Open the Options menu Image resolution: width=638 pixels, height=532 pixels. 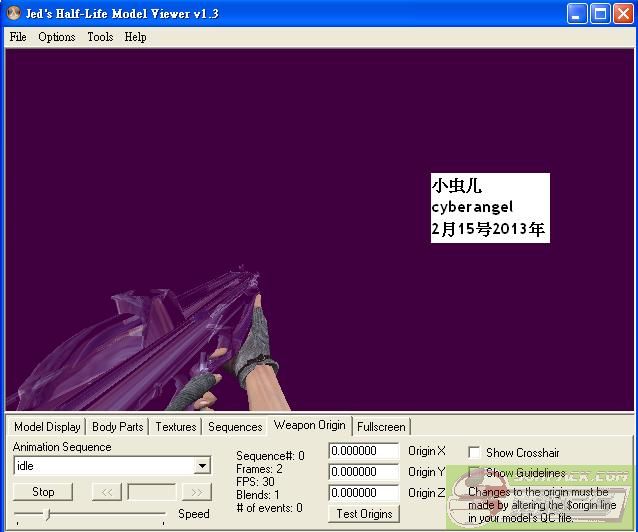tap(57, 37)
